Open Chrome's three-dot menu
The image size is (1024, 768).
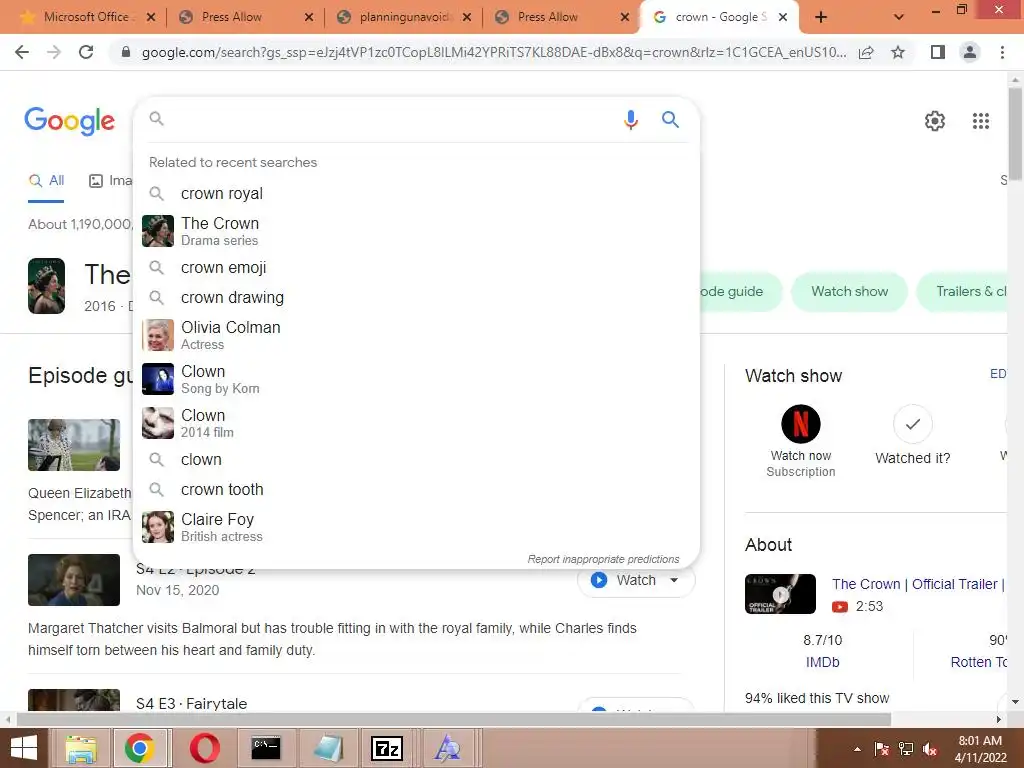click(x=1002, y=52)
